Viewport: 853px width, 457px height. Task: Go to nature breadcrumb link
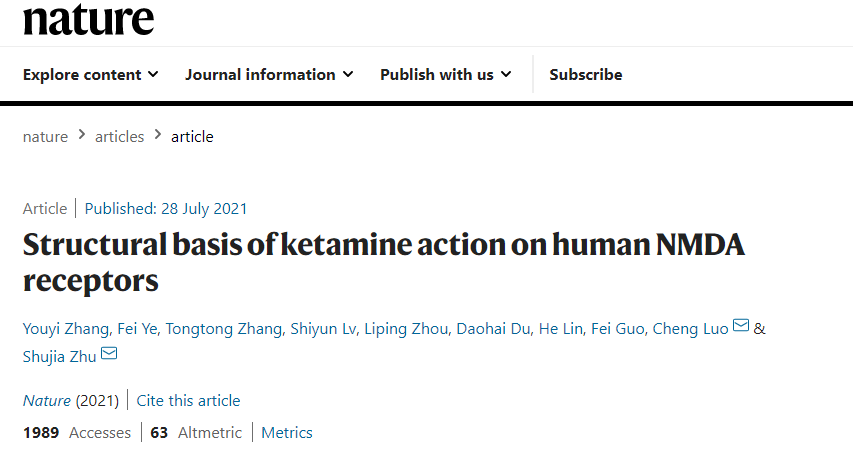tap(45, 136)
